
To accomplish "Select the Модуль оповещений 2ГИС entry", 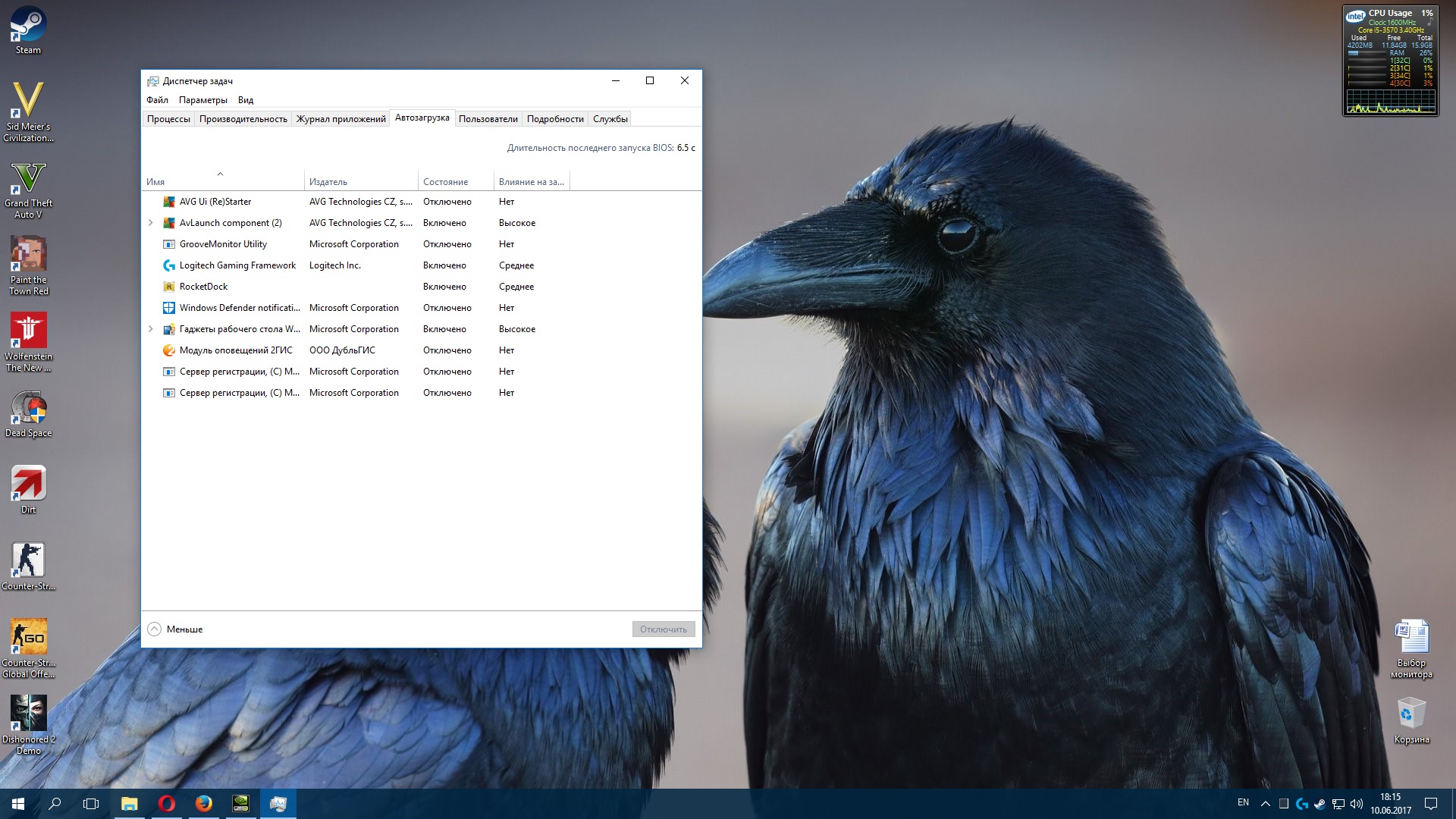I will [x=235, y=350].
